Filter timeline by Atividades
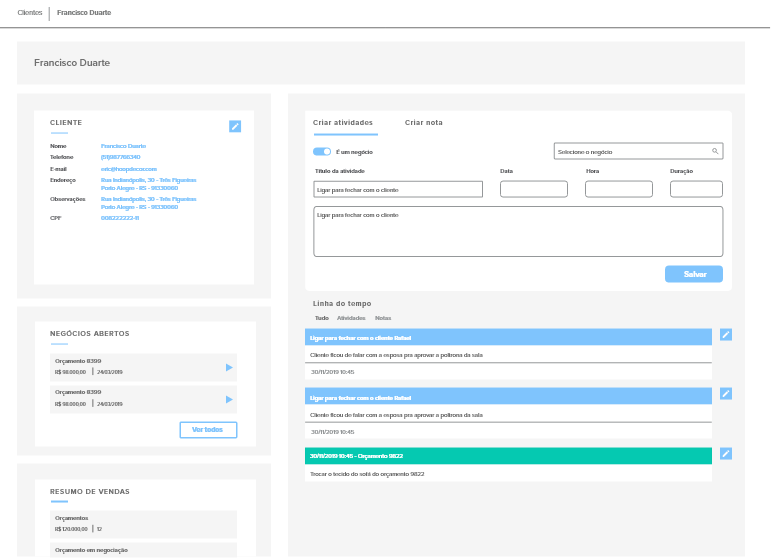771x558 pixels. (351, 318)
